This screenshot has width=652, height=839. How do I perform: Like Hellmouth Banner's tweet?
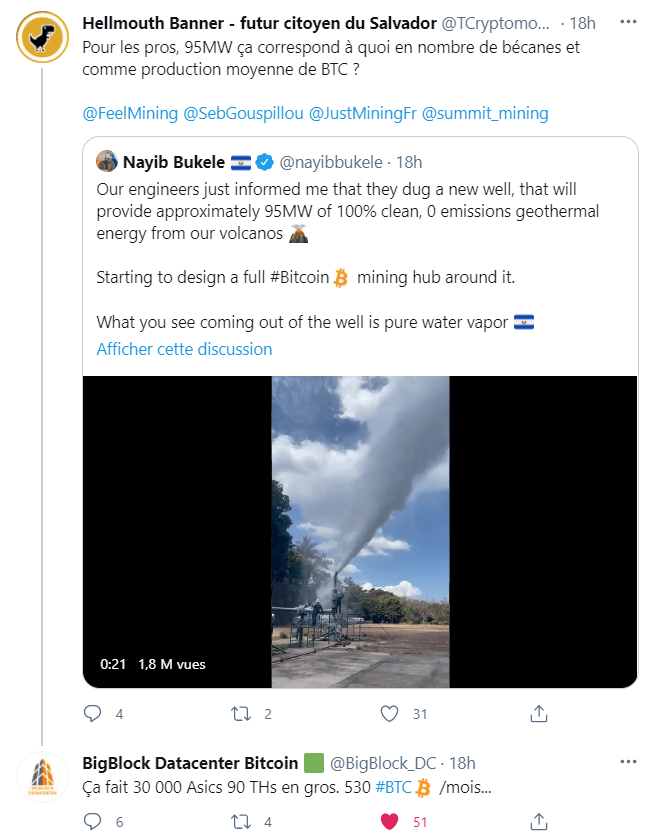tap(391, 714)
